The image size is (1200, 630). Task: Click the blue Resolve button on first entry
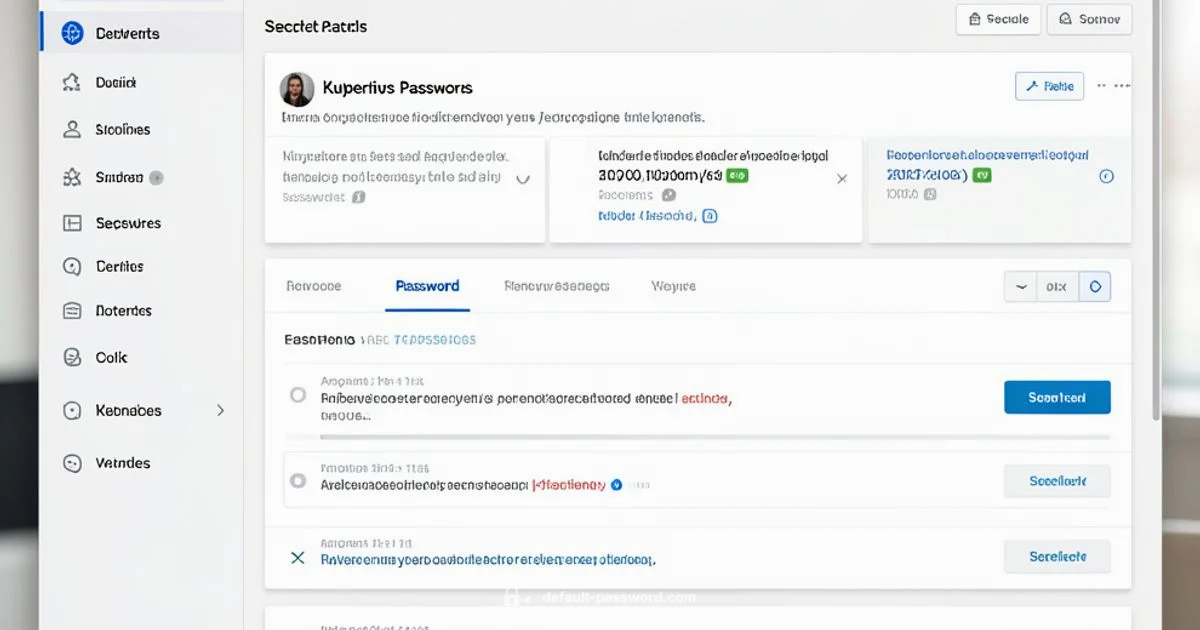(x=1057, y=397)
